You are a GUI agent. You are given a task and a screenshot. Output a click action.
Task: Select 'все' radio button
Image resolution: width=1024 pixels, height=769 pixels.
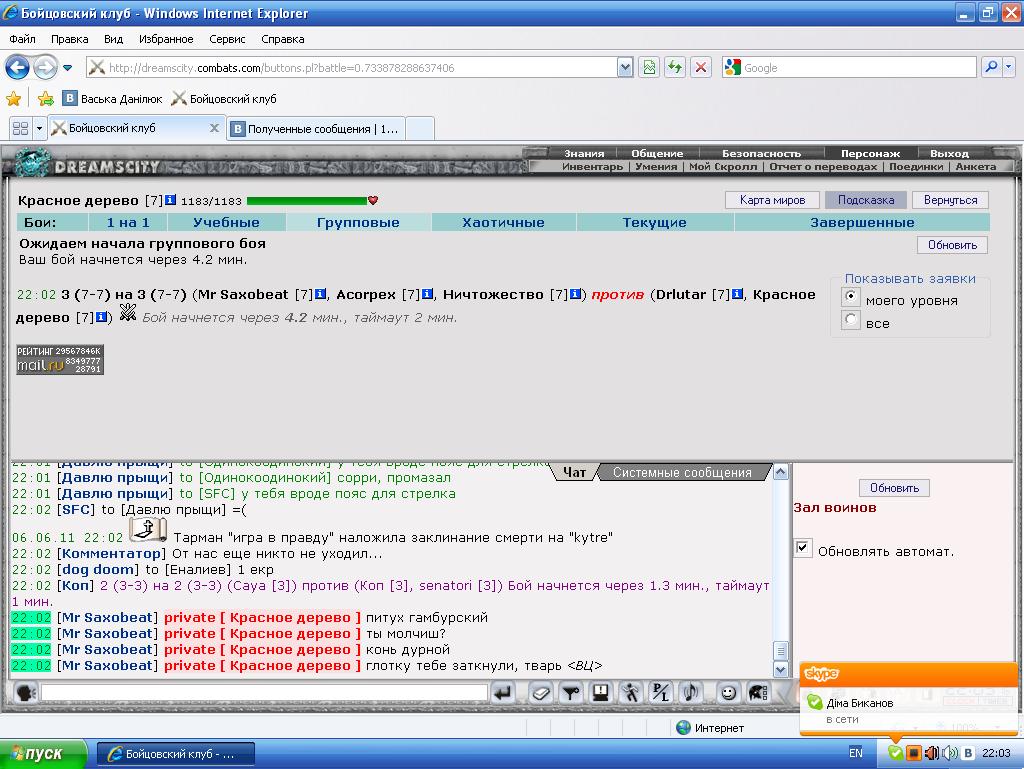tap(850, 319)
